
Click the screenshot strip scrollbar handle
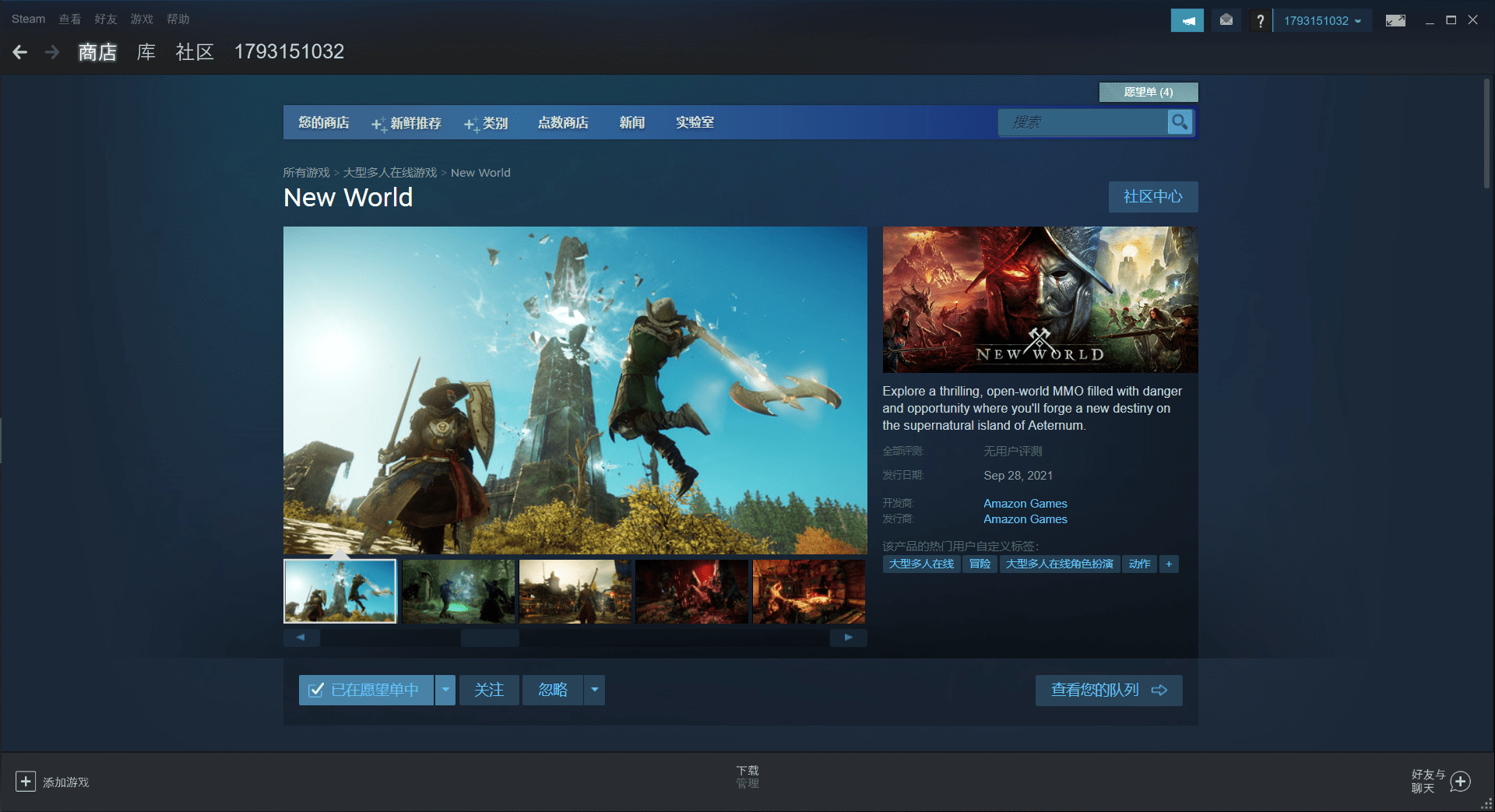coord(490,638)
